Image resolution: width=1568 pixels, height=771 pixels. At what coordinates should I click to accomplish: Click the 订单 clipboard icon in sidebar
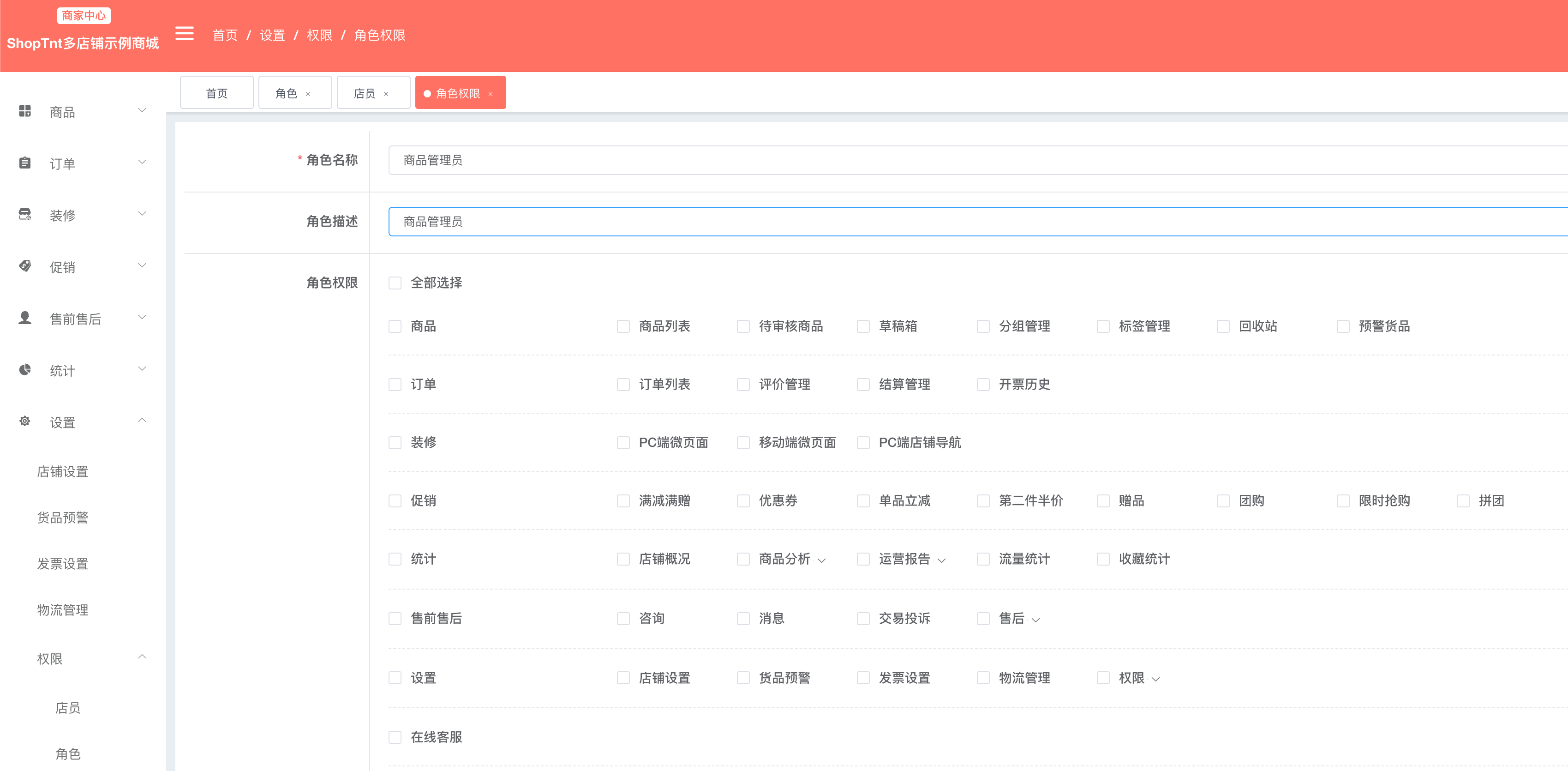click(x=25, y=163)
